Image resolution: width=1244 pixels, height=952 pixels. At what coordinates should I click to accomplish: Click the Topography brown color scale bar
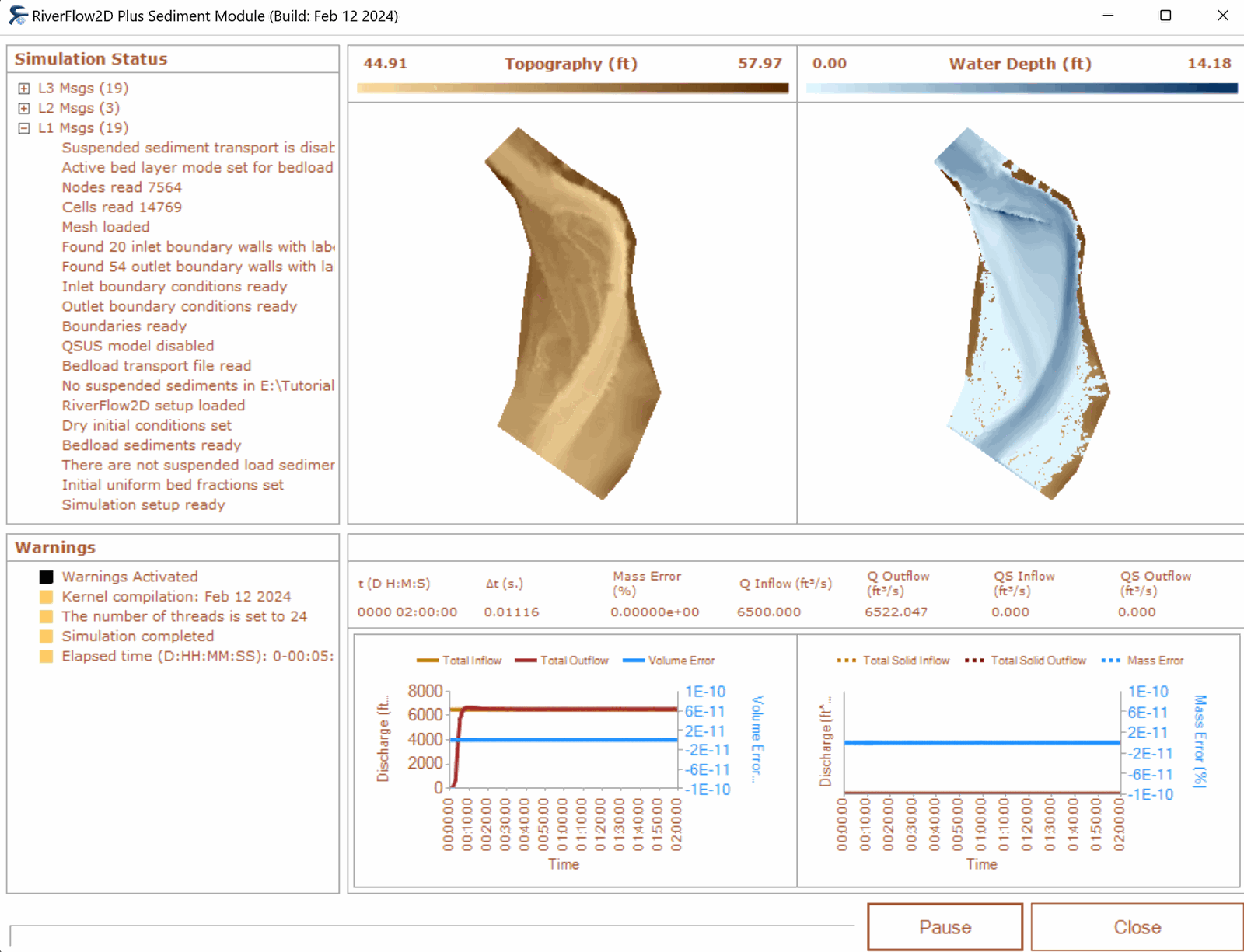[572, 89]
